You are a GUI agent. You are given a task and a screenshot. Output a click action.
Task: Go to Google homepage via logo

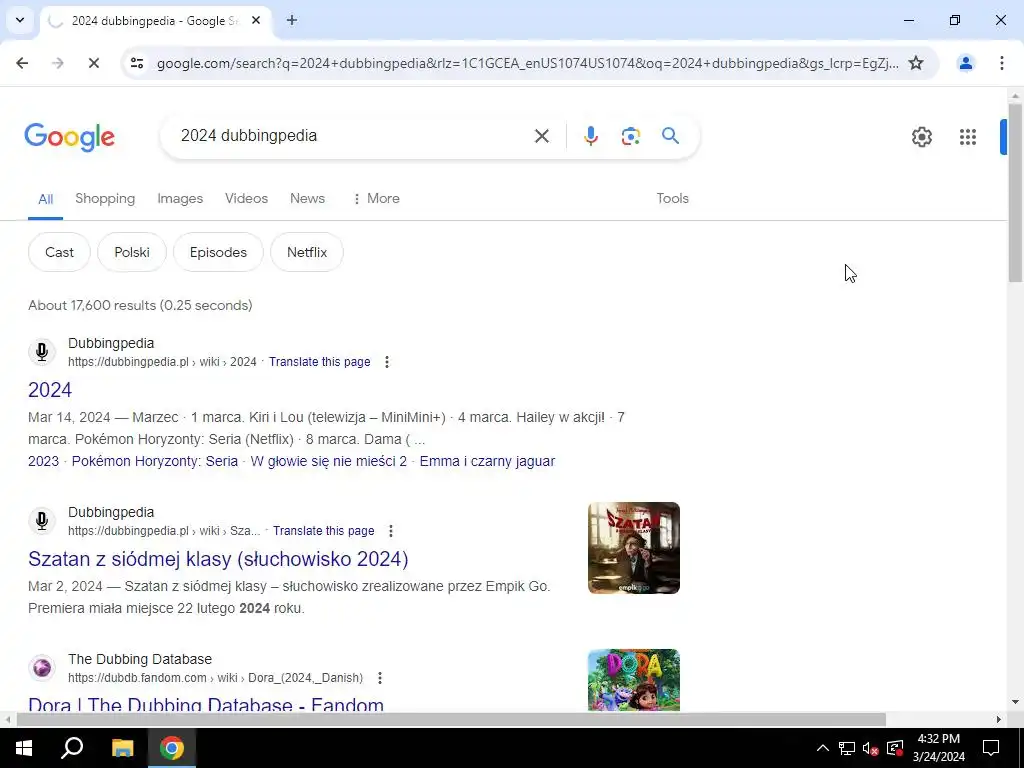click(x=69, y=137)
